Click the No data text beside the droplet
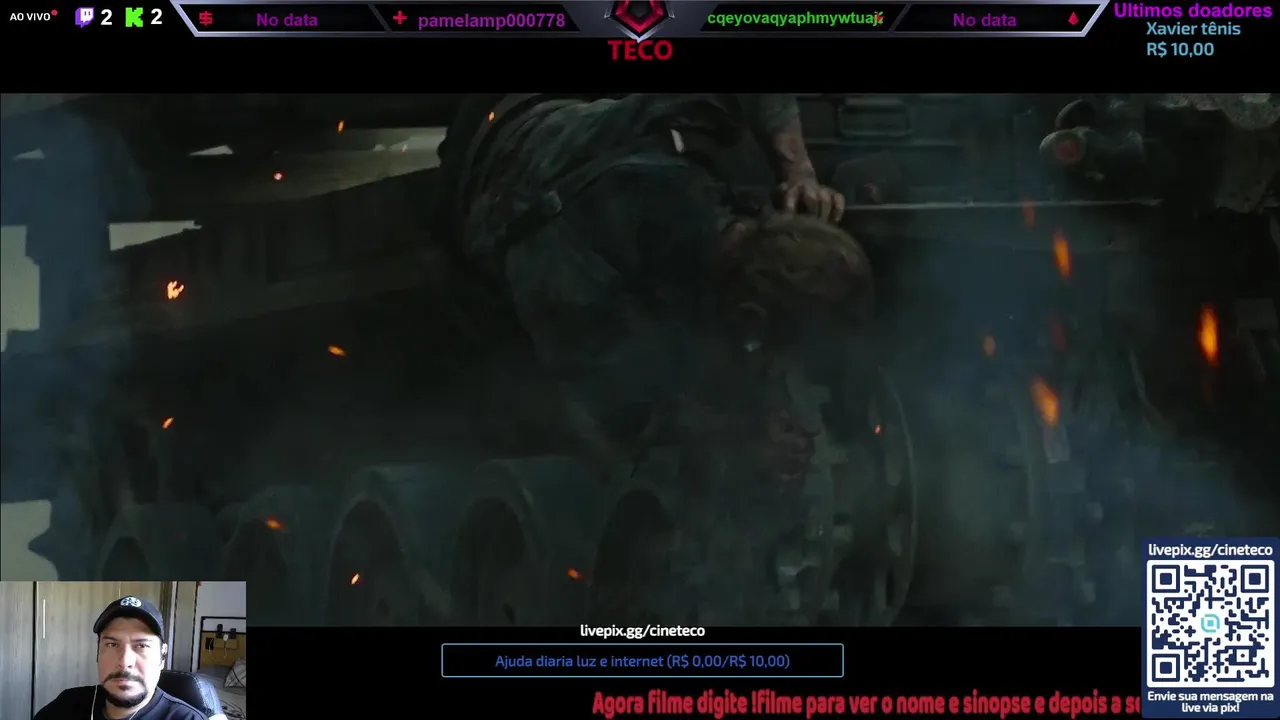This screenshot has width=1280, height=720. point(984,20)
